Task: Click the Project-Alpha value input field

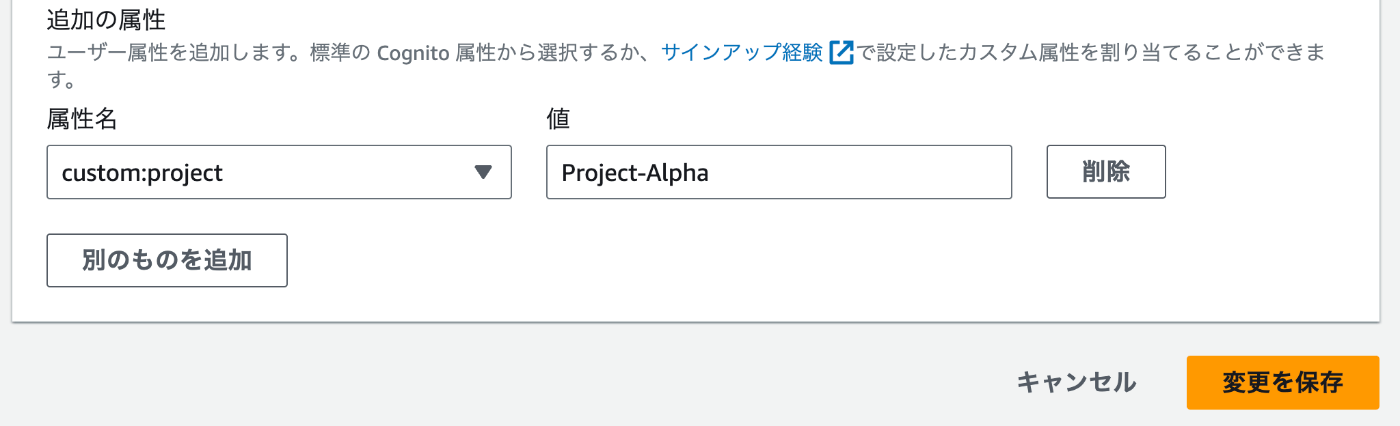Action: [x=778, y=172]
